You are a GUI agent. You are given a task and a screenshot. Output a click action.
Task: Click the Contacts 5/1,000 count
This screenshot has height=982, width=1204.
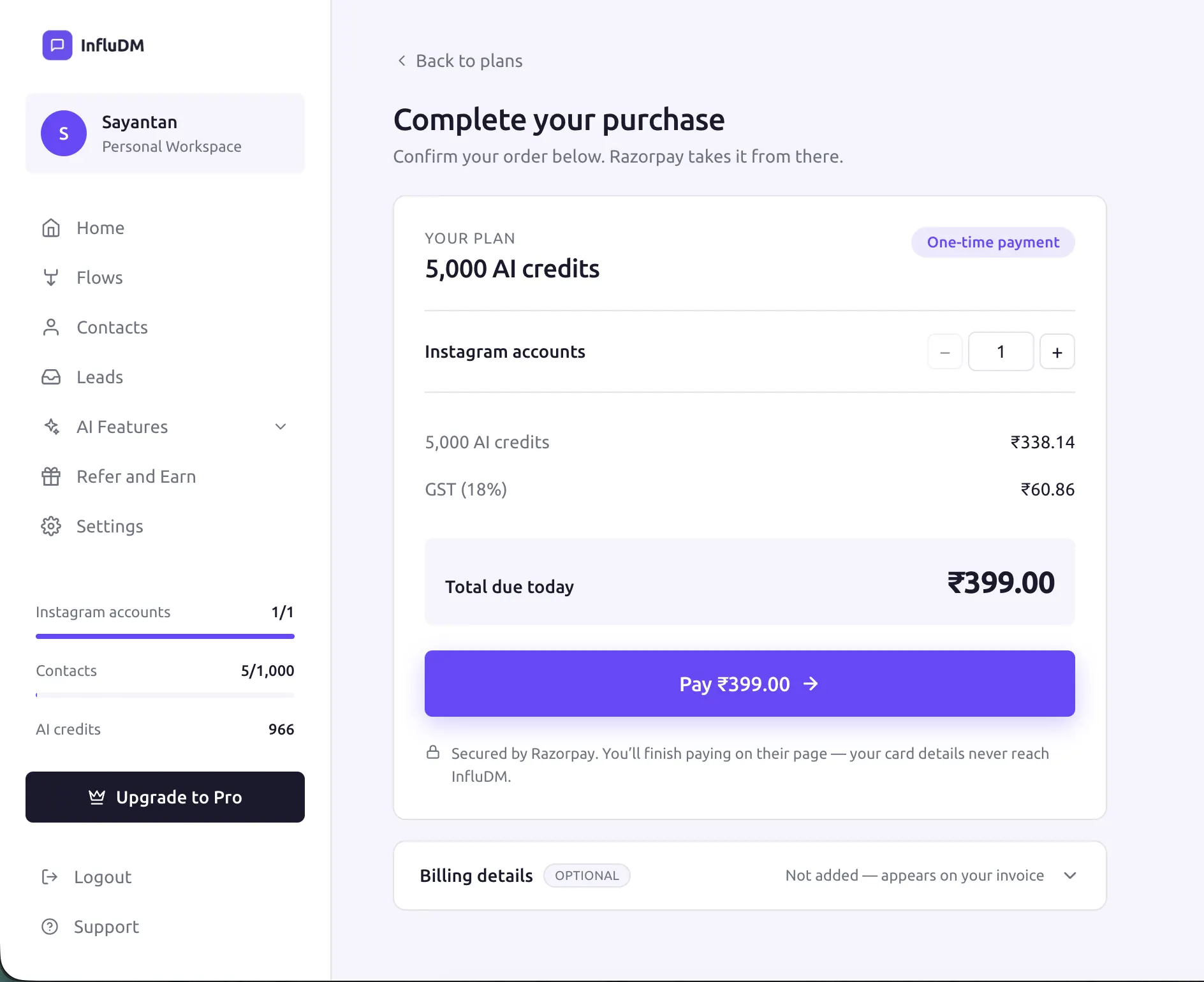(268, 670)
